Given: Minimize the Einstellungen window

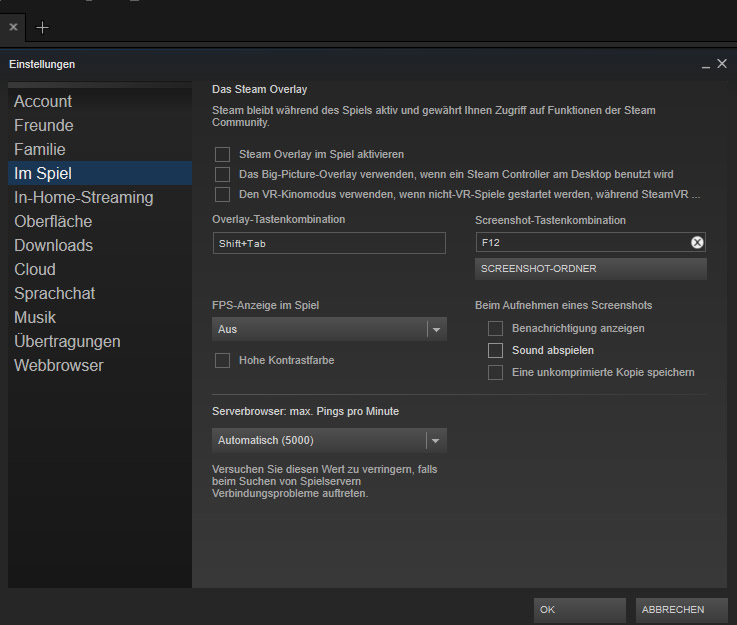Looking at the screenshot, I should point(706,65).
